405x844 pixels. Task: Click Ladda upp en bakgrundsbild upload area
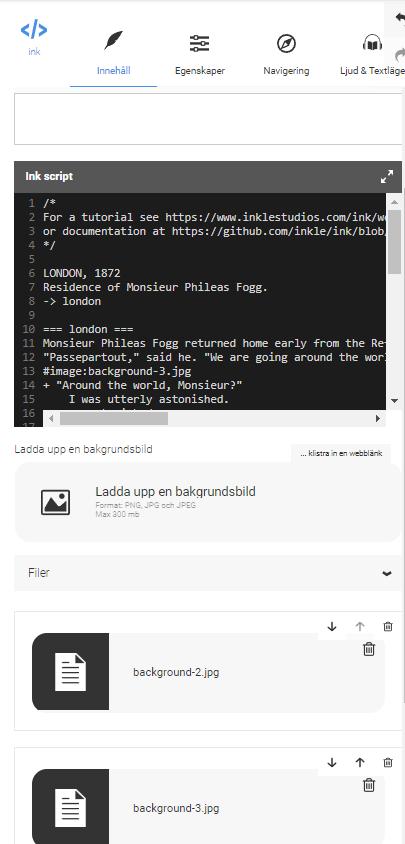(208, 502)
